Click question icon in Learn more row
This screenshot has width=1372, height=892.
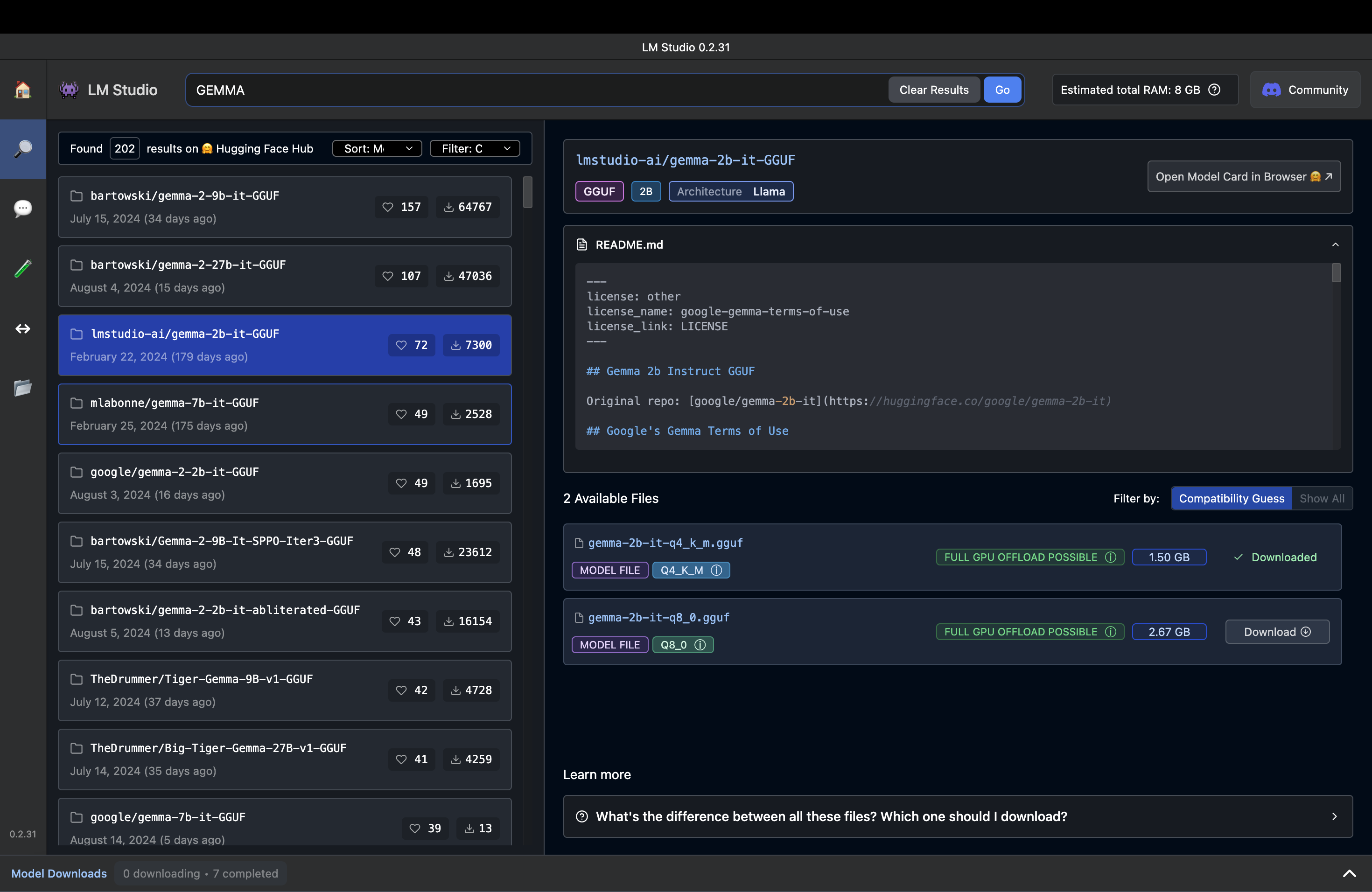pyautogui.click(x=581, y=816)
